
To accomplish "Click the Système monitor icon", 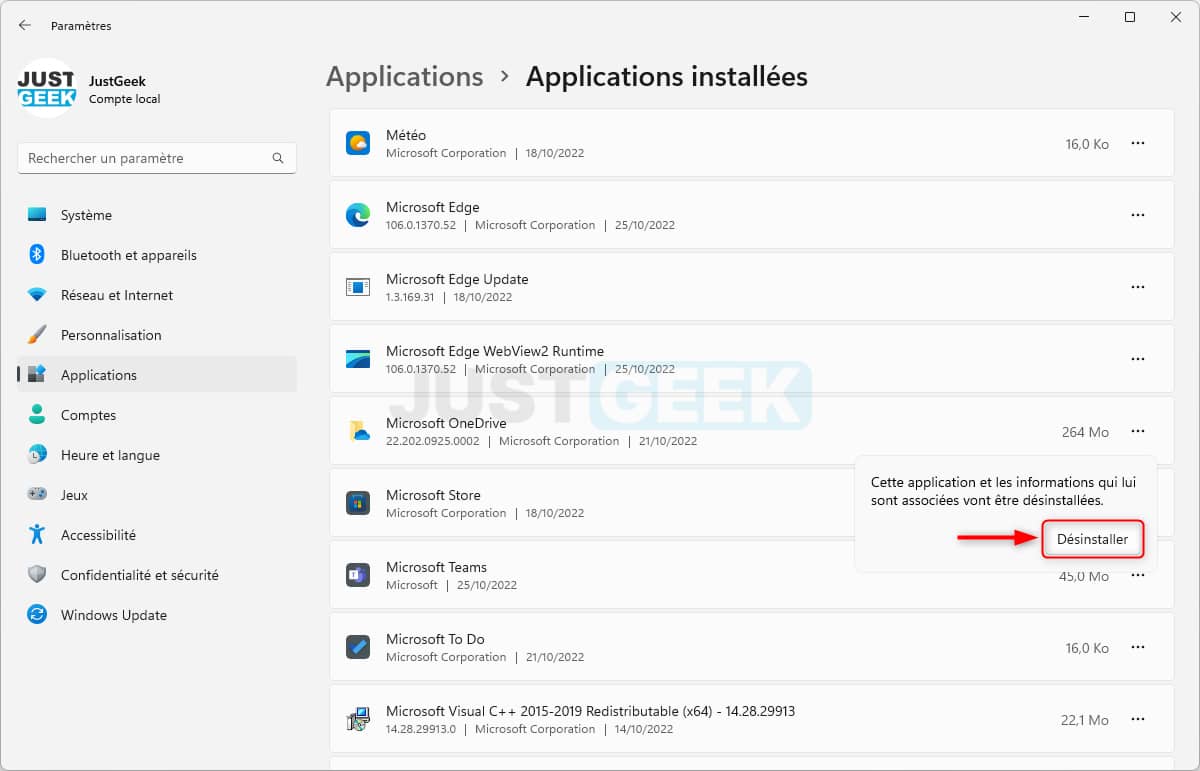I will coord(37,215).
